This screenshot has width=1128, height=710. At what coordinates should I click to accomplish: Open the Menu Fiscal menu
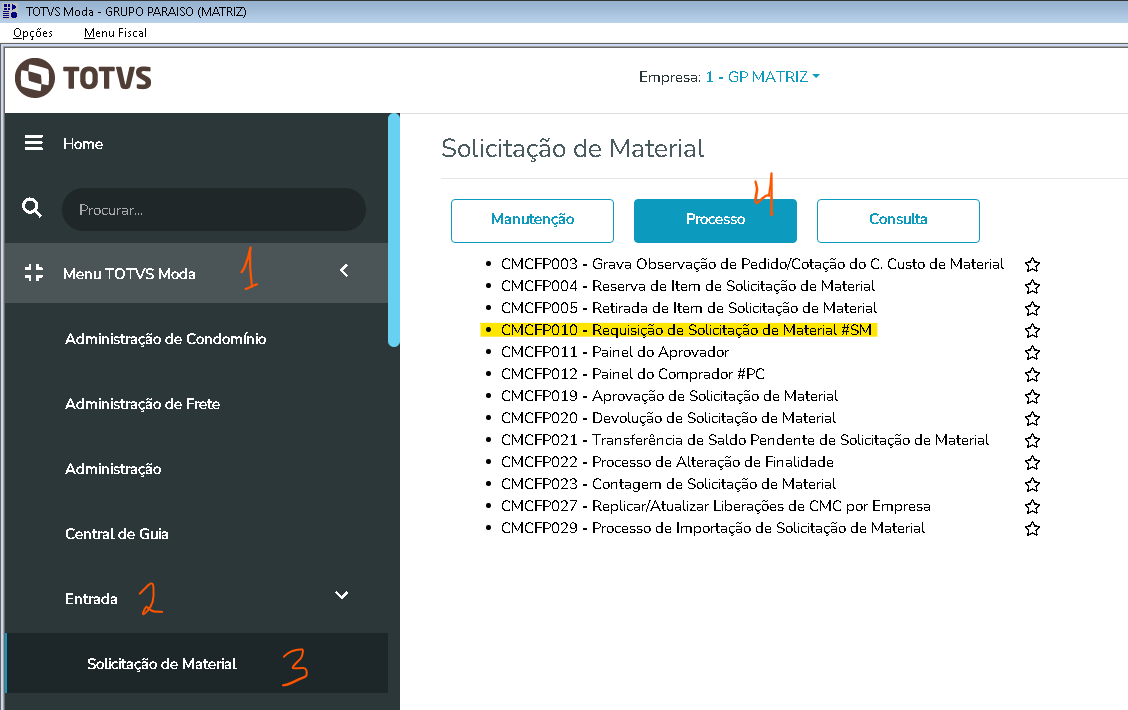click(x=115, y=33)
